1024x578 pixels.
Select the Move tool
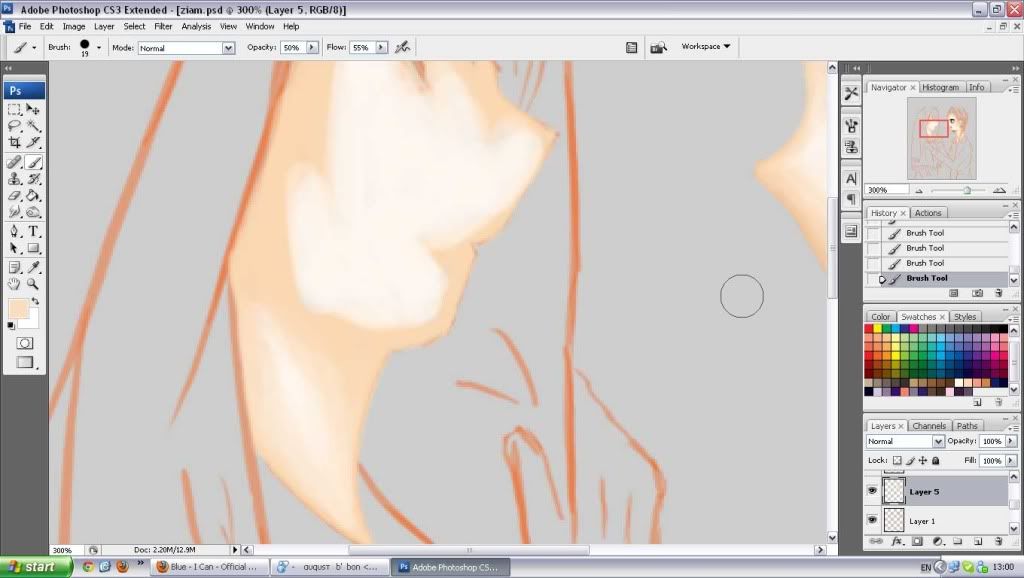(33, 110)
